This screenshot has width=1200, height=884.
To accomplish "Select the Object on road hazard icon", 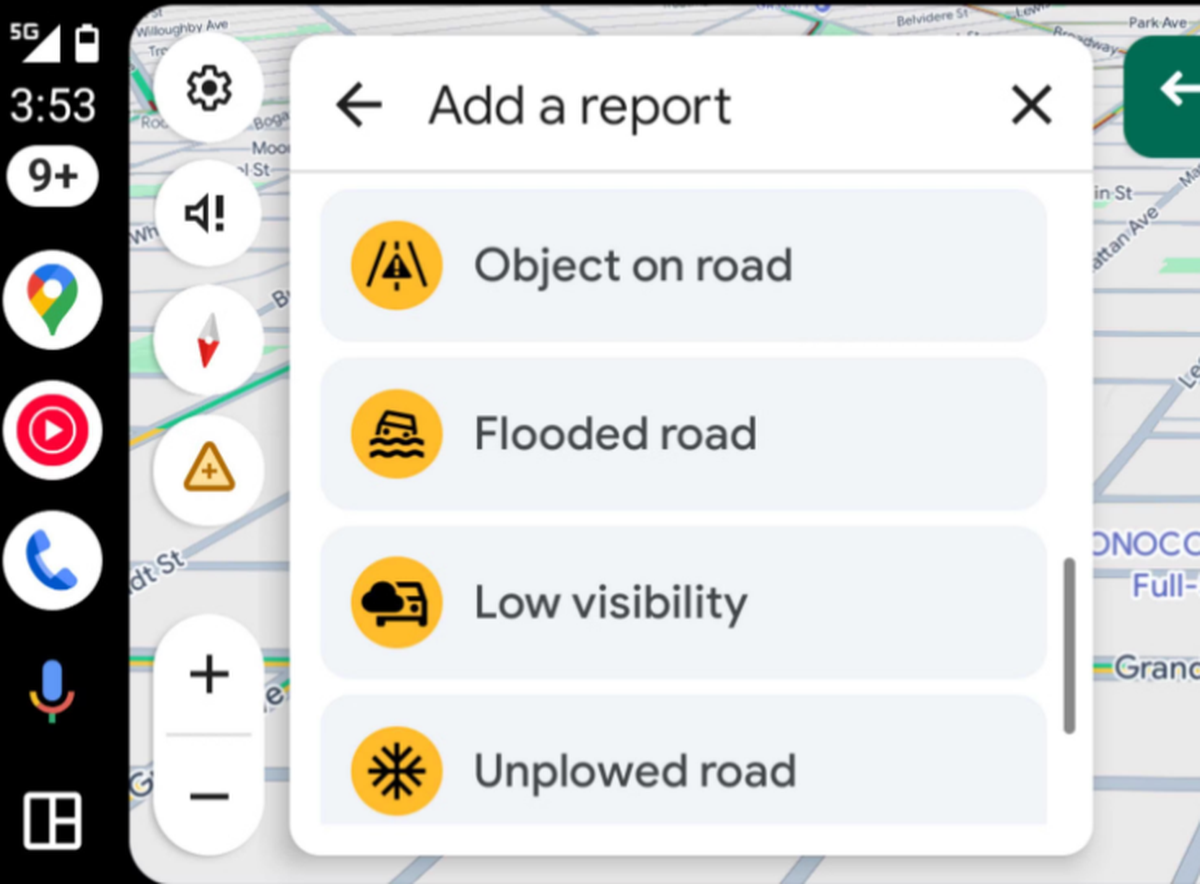I will tap(396, 264).
